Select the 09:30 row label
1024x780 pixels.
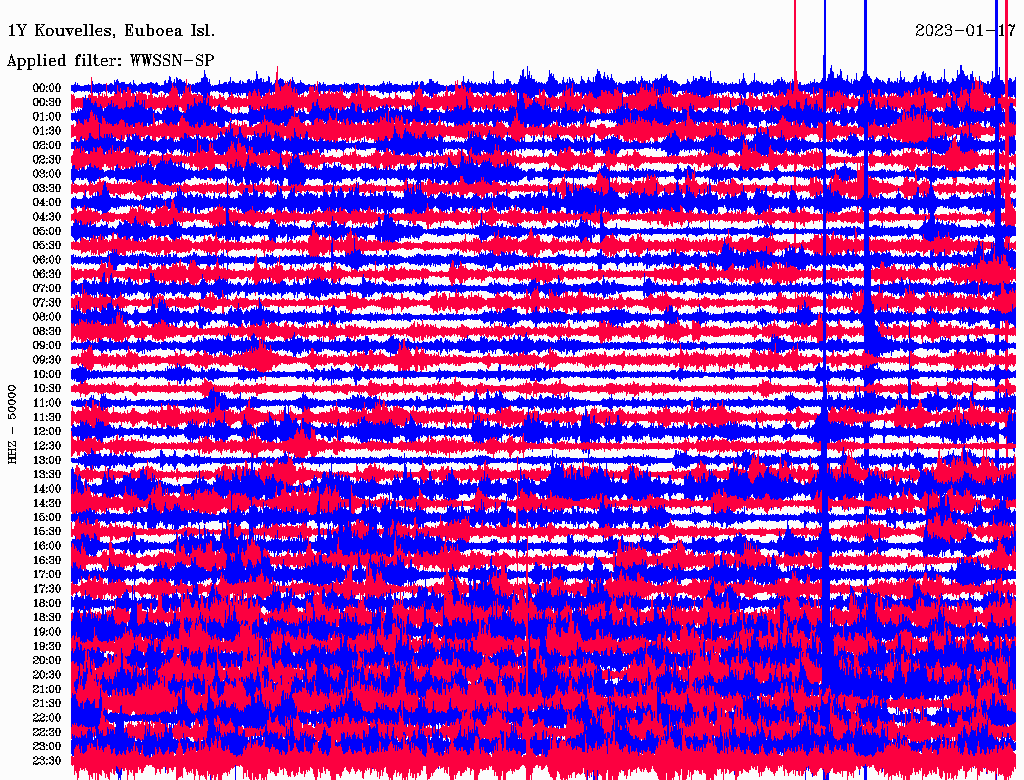[47, 360]
